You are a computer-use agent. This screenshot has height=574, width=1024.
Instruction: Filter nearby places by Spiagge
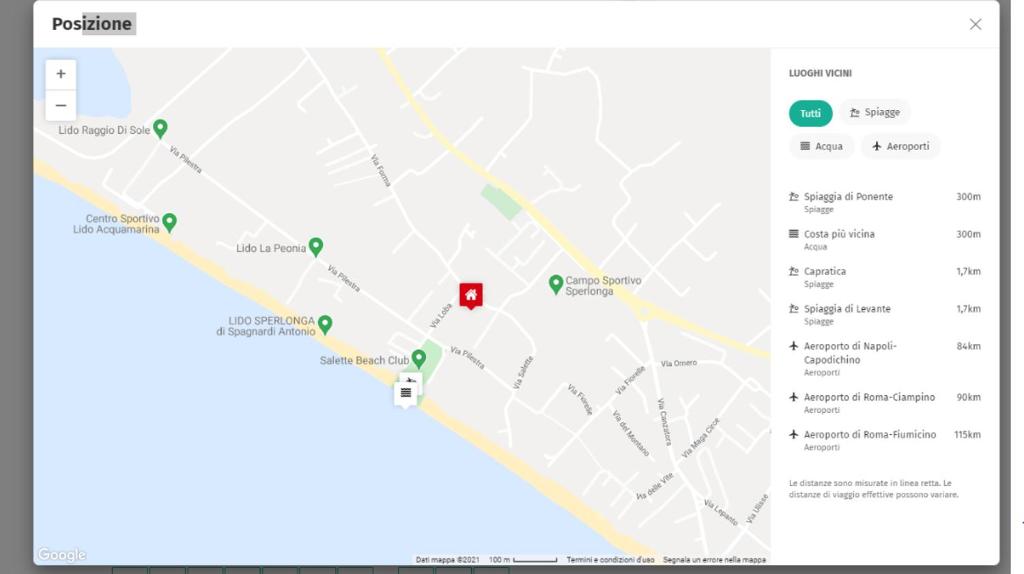pos(875,113)
